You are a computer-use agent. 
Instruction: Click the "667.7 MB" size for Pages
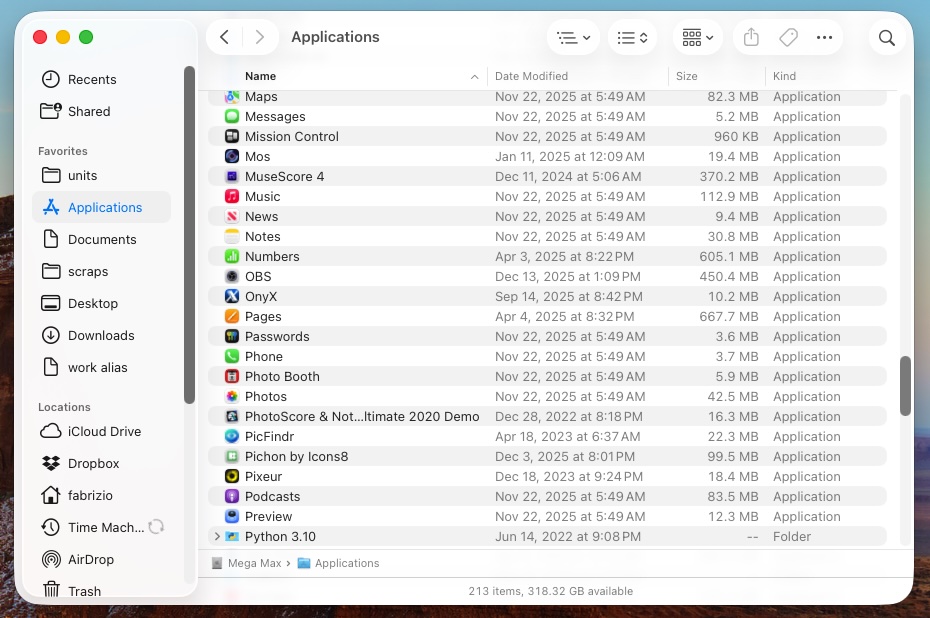(x=728, y=317)
